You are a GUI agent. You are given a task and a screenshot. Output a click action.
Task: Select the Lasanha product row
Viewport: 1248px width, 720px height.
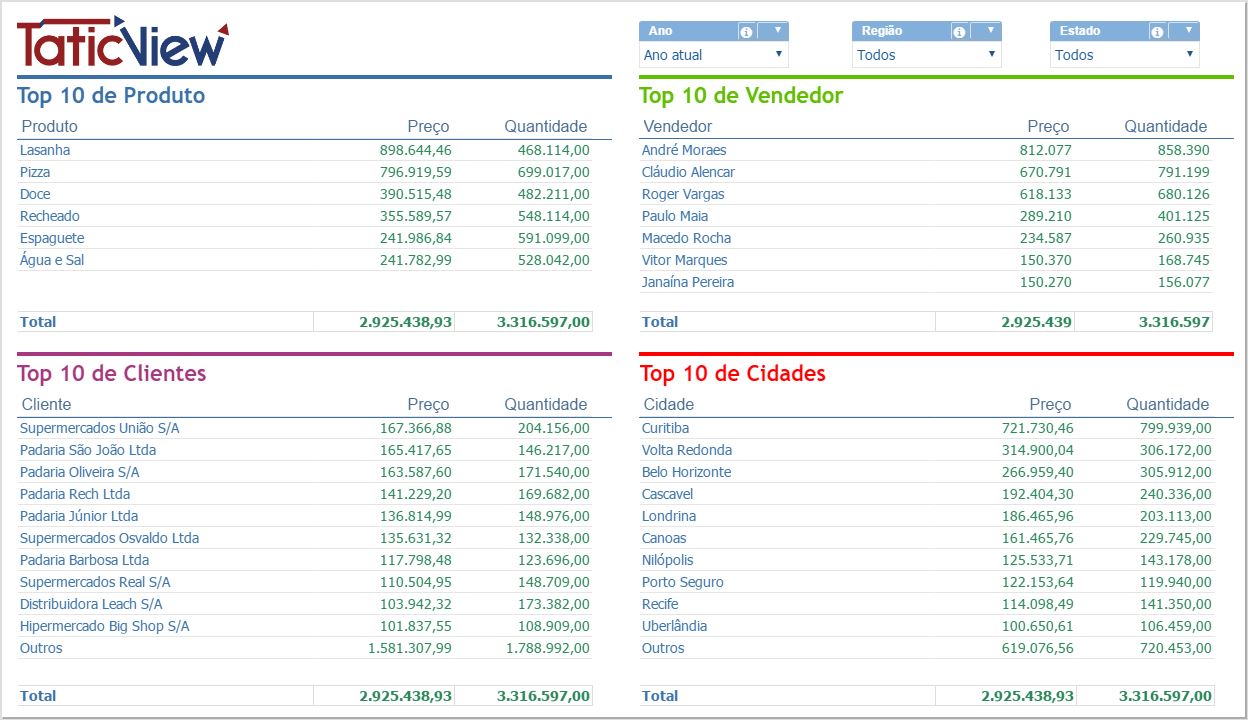[45, 150]
